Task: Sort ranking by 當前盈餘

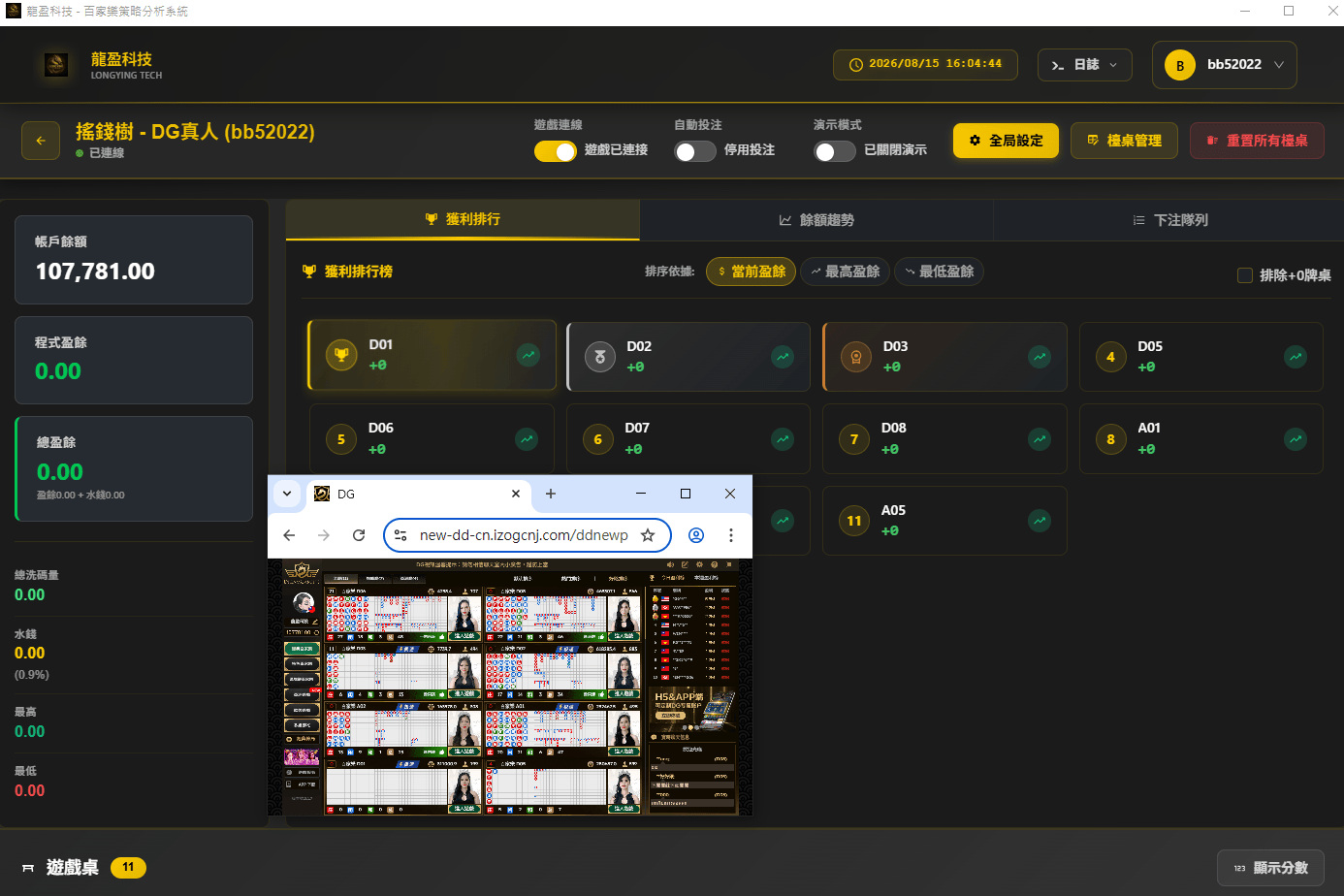Action: [752, 272]
